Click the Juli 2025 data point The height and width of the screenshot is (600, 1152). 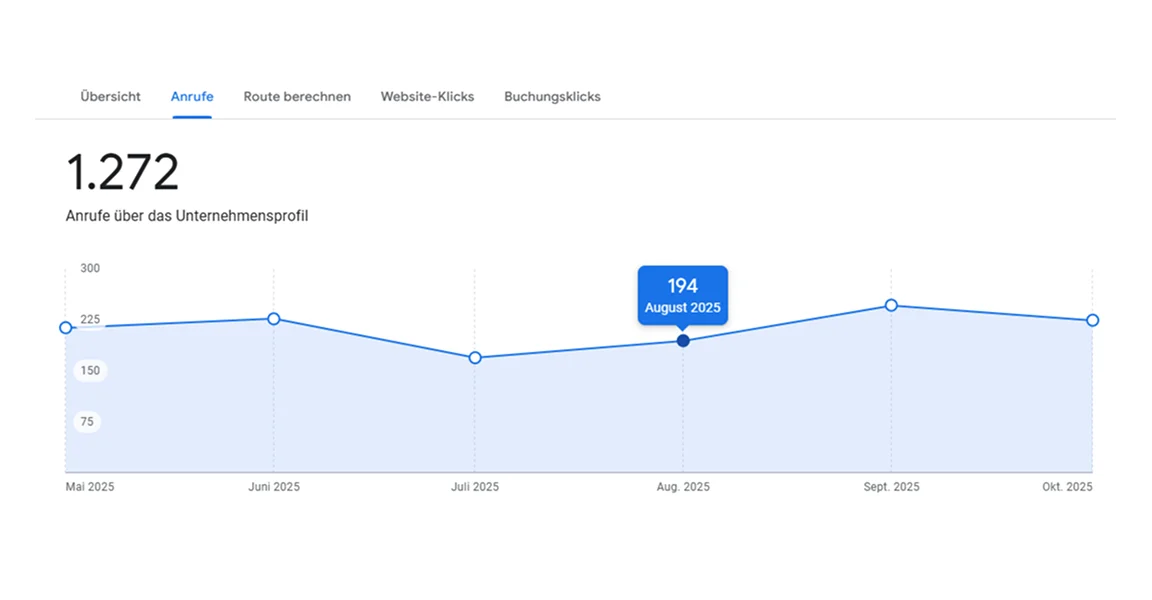tap(475, 357)
